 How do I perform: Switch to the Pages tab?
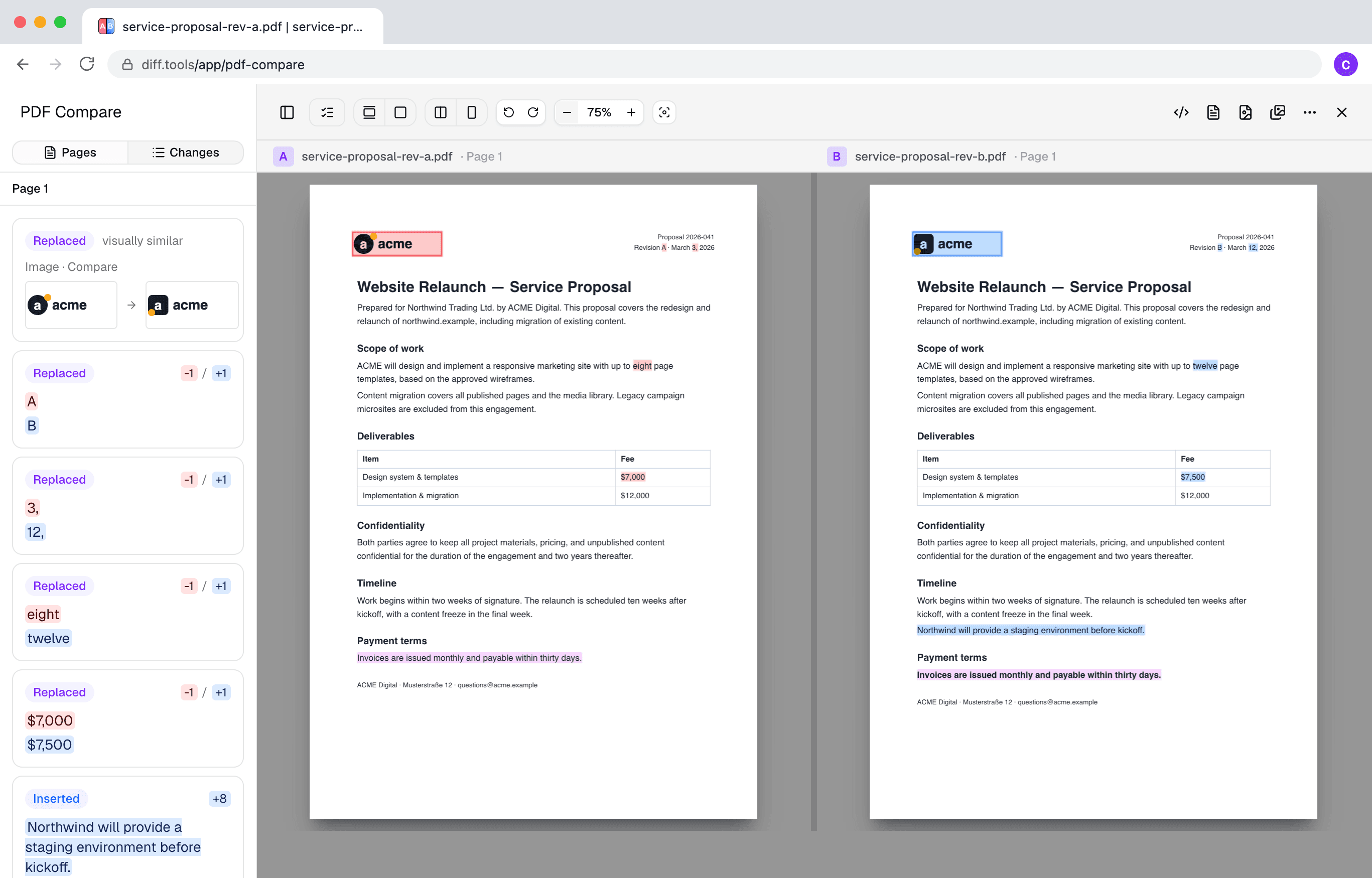tap(70, 152)
